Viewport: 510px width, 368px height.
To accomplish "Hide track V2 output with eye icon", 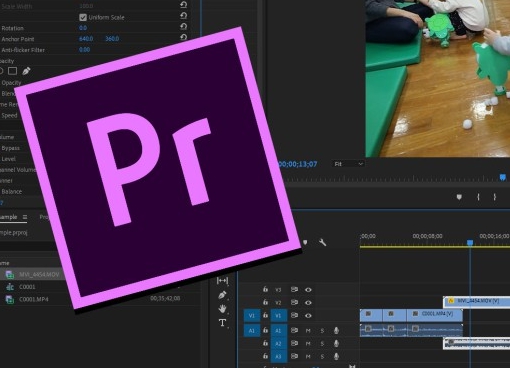I will click(x=308, y=303).
